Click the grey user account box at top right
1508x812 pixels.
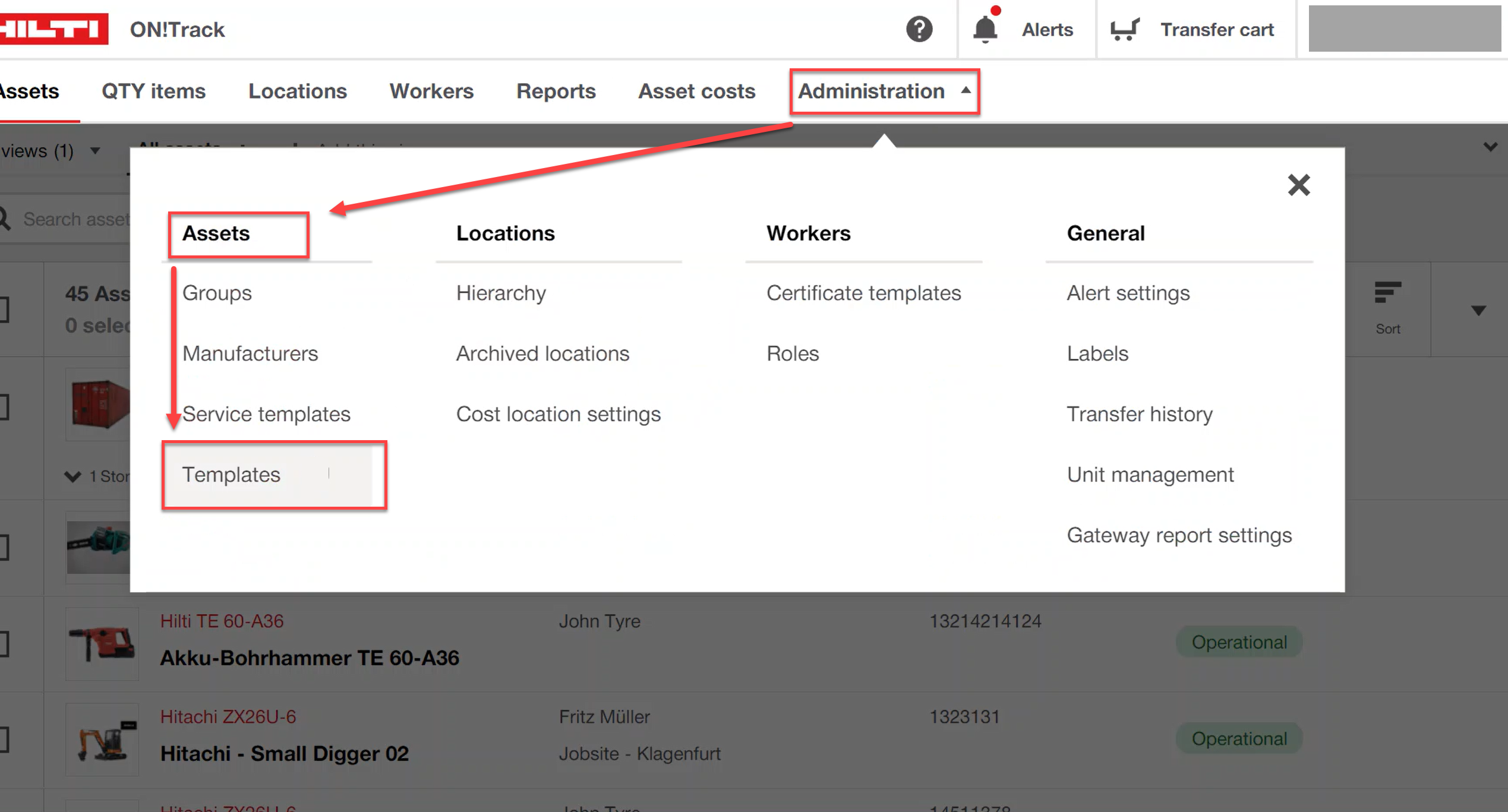click(1405, 29)
